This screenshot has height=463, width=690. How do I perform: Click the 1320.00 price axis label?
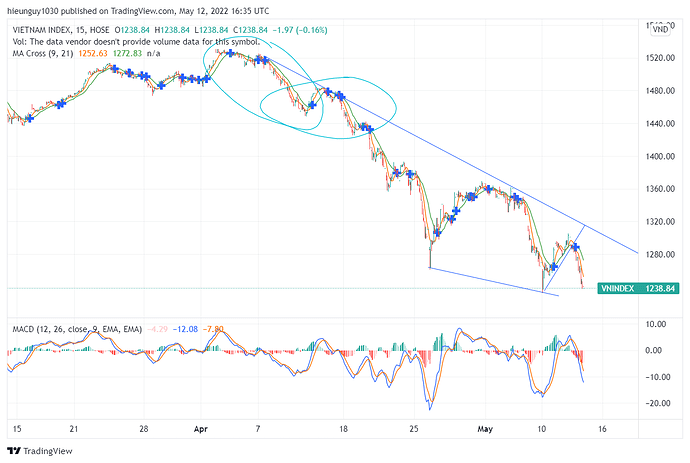tap(660, 222)
